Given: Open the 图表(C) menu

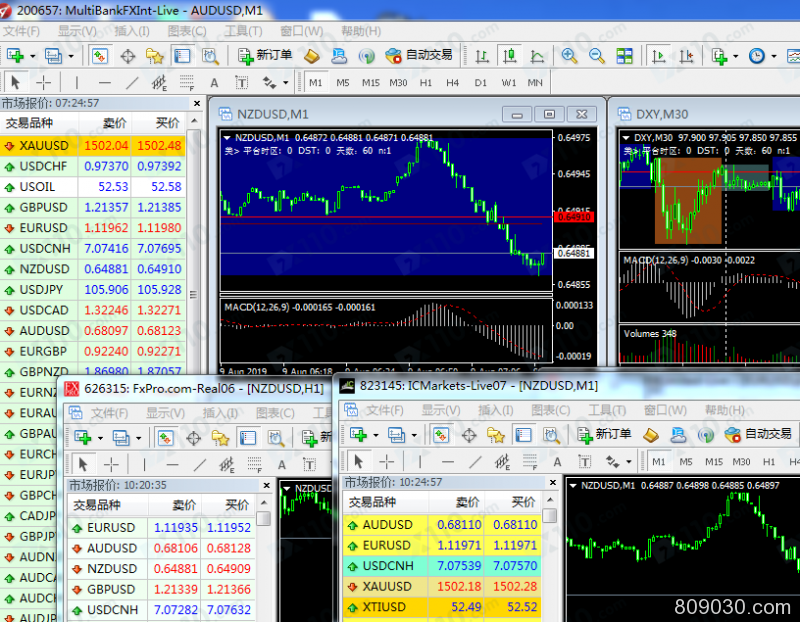Looking at the screenshot, I should (x=187, y=31).
